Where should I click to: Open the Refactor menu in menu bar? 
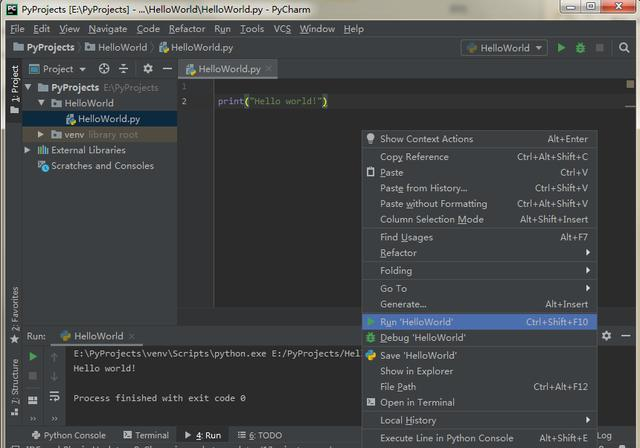(187, 29)
